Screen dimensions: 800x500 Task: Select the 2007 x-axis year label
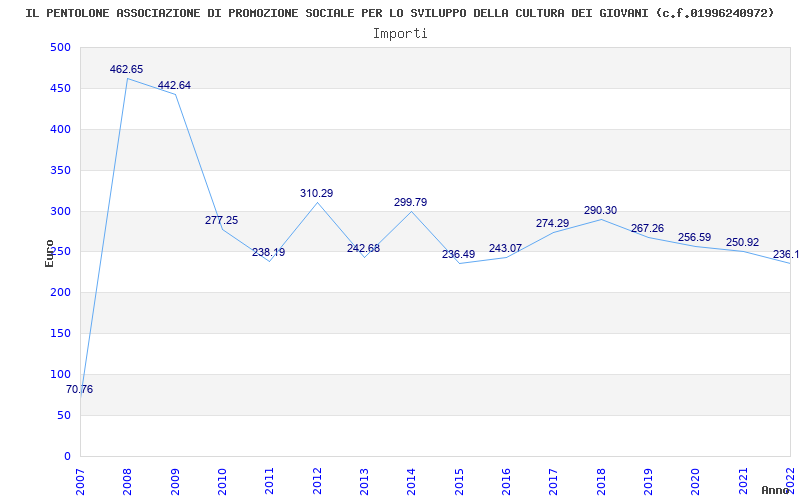pos(81,481)
